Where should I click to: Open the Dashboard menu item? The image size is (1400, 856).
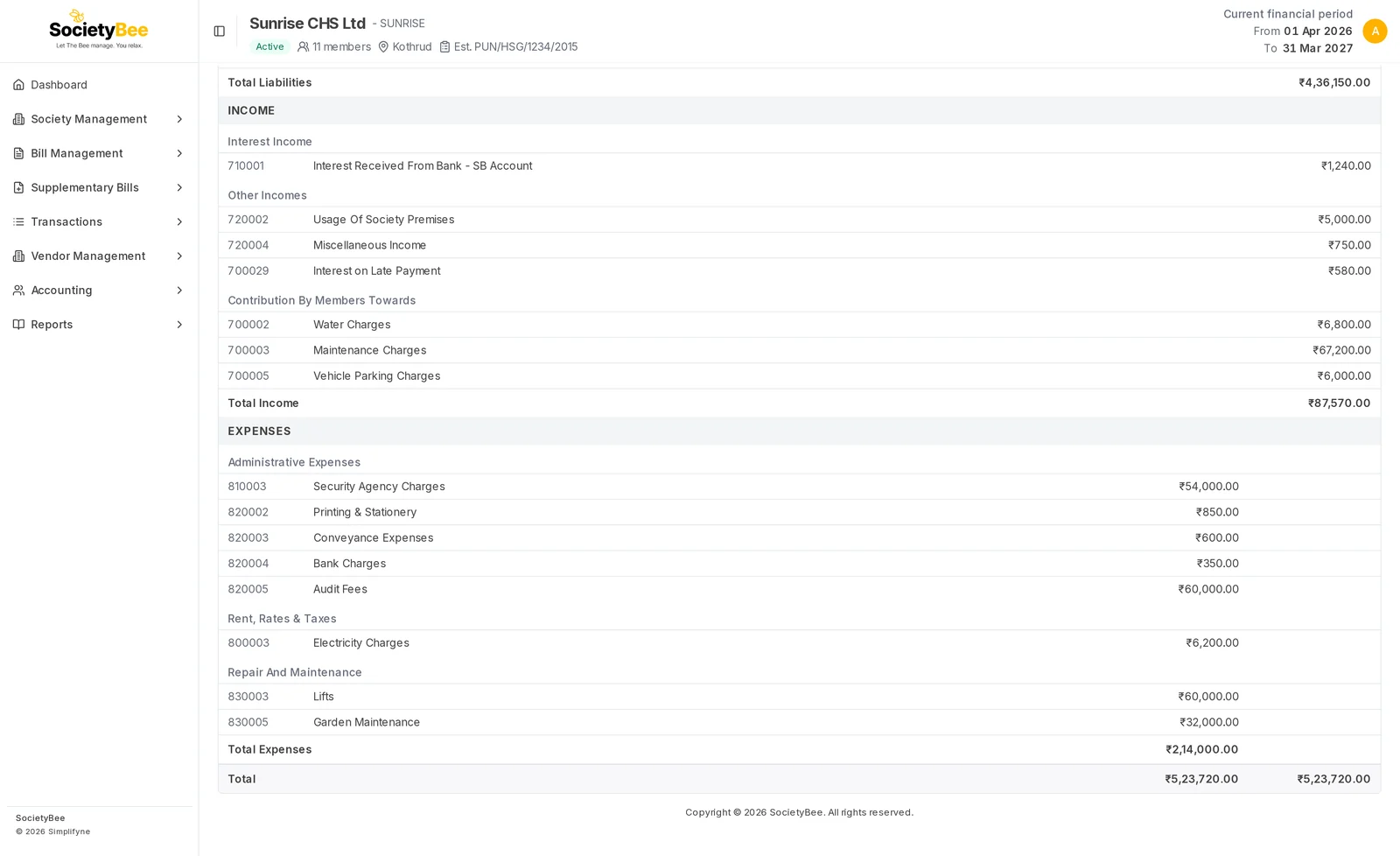click(99, 85)
